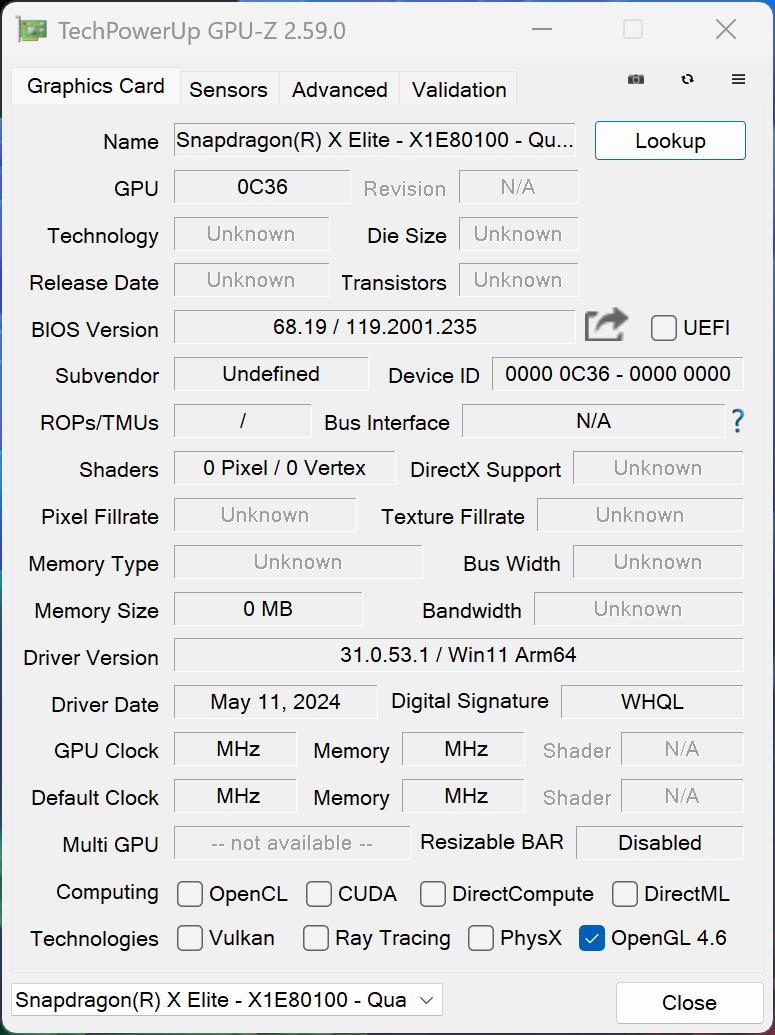Click the Transistors Unknown field

518,280
